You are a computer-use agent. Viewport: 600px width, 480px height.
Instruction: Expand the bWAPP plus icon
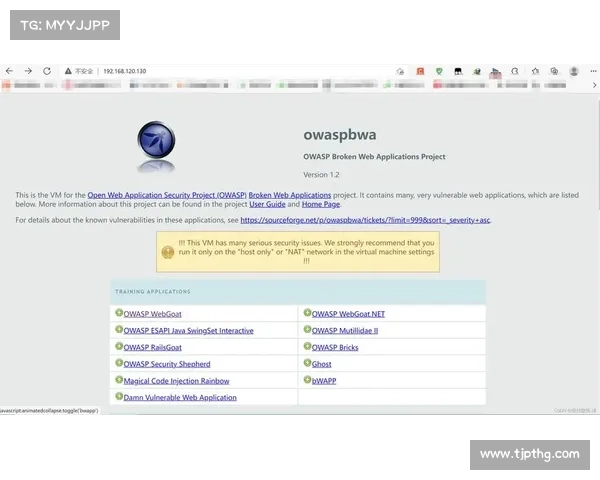(x=307, y=380)
